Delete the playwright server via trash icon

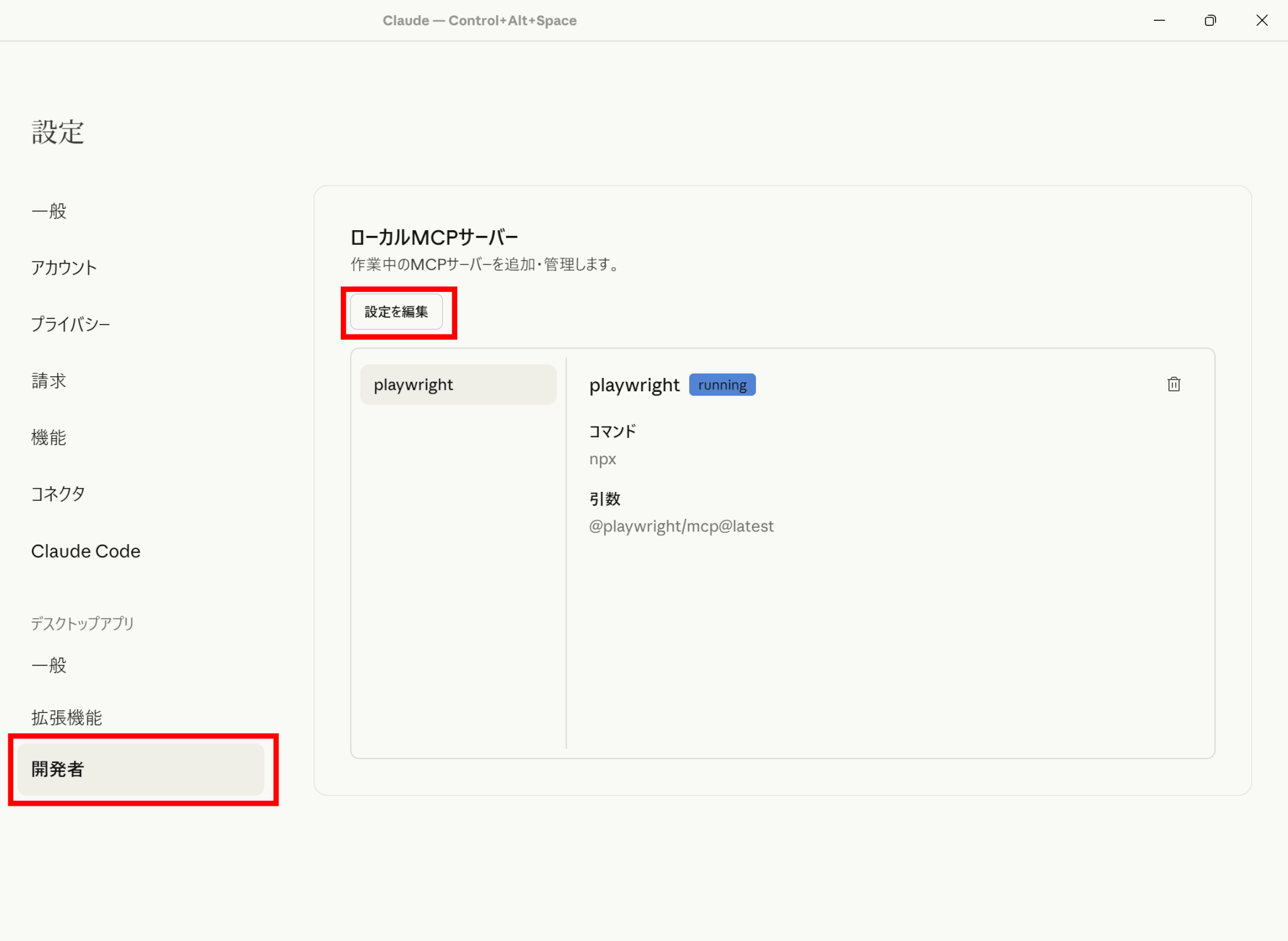tap(1174, 384)
